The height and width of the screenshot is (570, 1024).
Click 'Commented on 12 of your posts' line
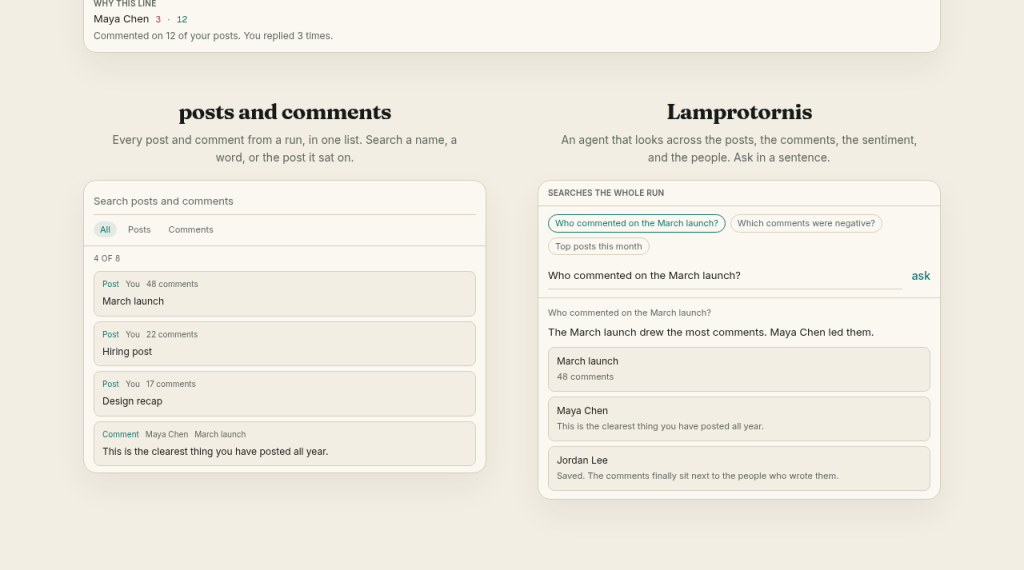[x=213, y=36]
